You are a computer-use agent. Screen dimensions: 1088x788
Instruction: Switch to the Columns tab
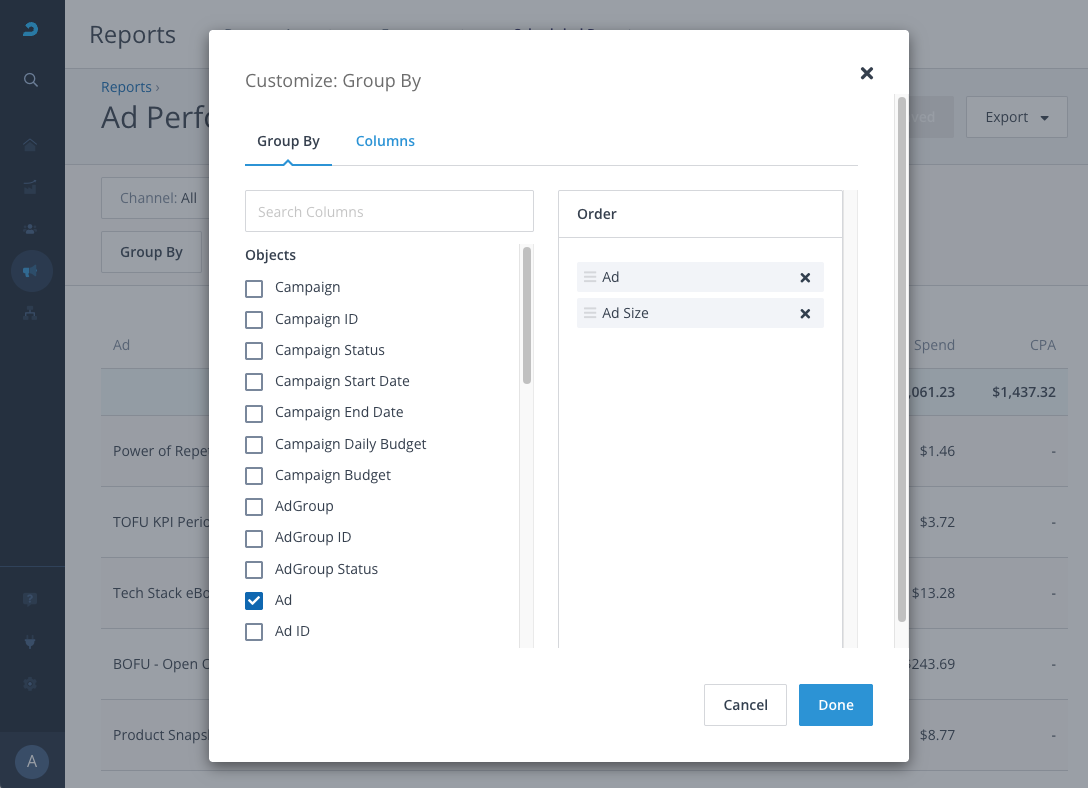385,141
